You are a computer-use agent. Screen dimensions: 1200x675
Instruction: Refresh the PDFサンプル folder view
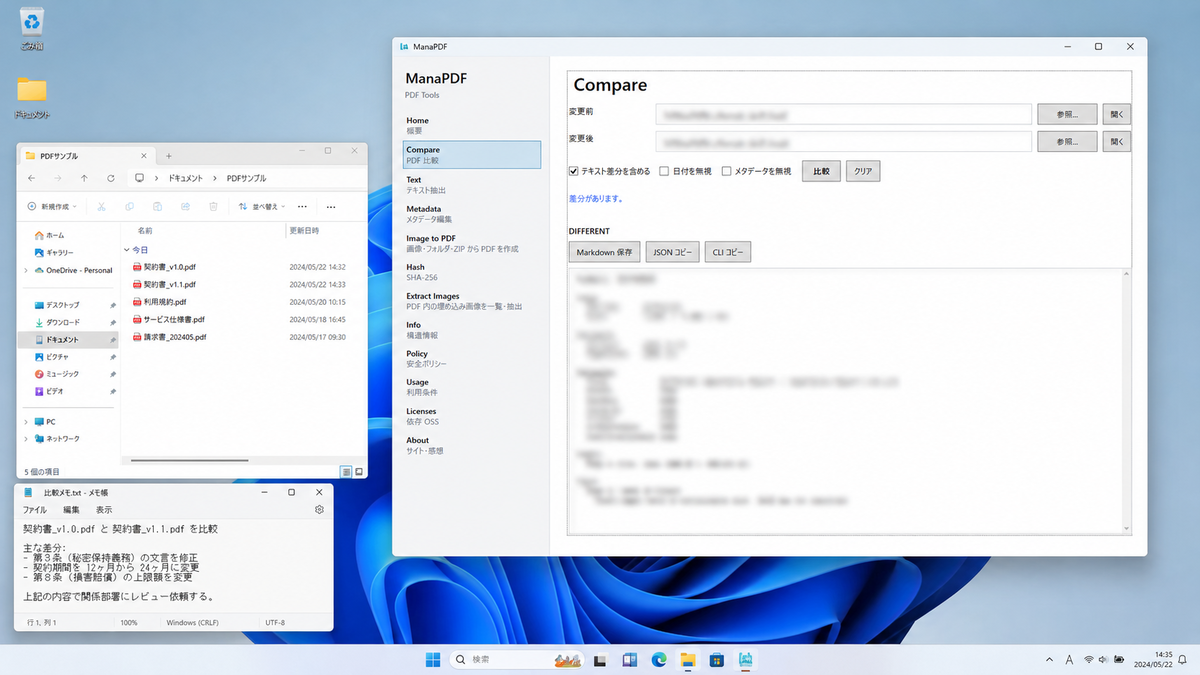coord(110,178)
